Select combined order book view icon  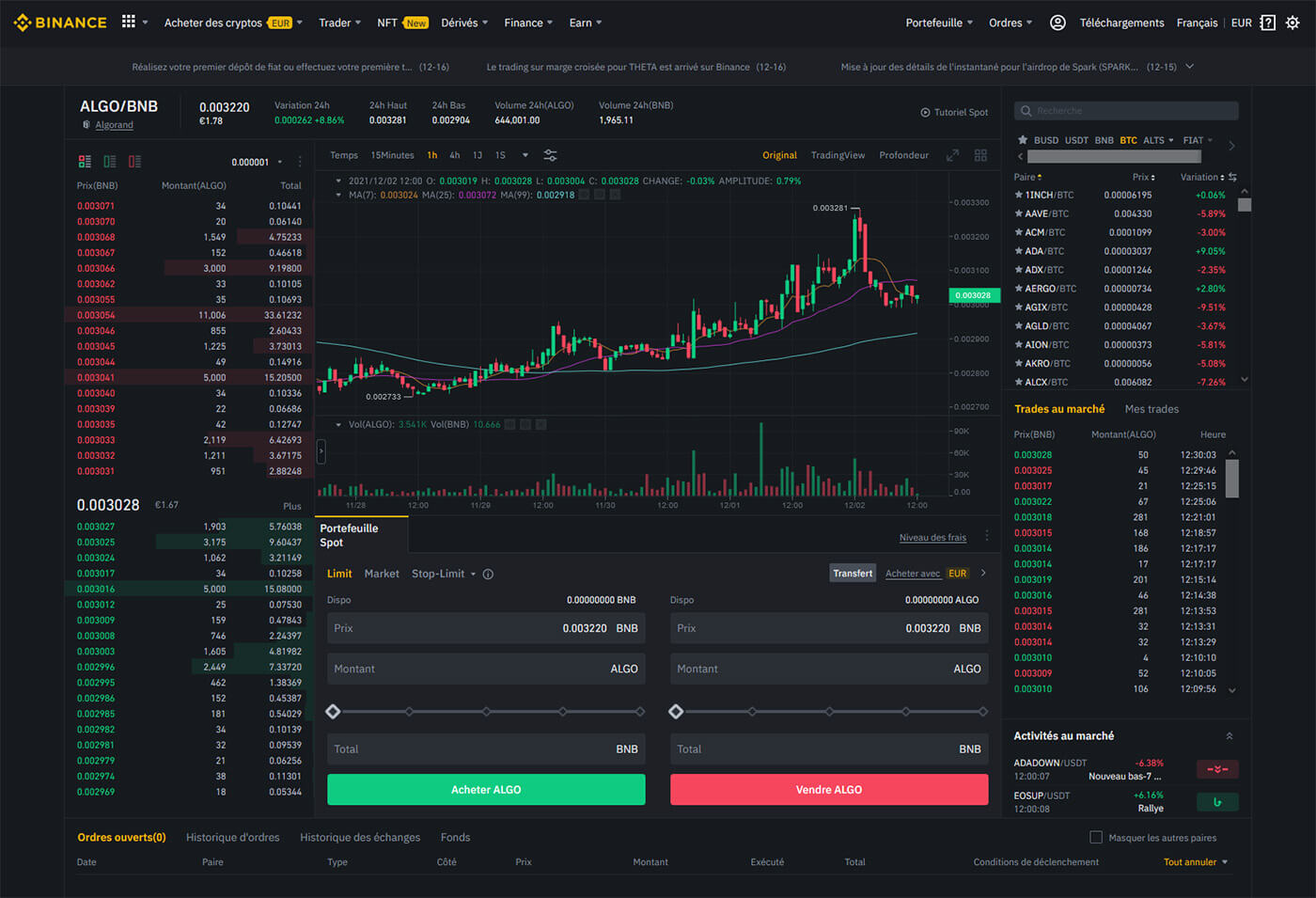[85, 162]
